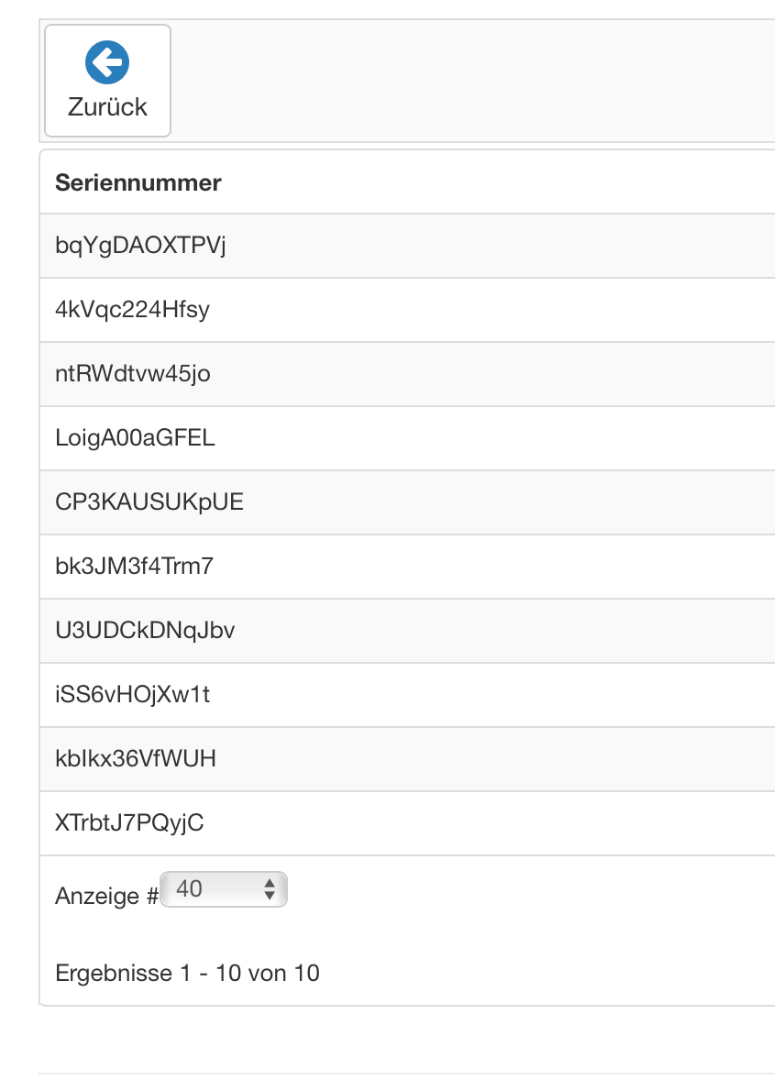Click the blank space right of Seriennummer header
The height and width of the screenshot is (1080, 775).
pos(500,183)
